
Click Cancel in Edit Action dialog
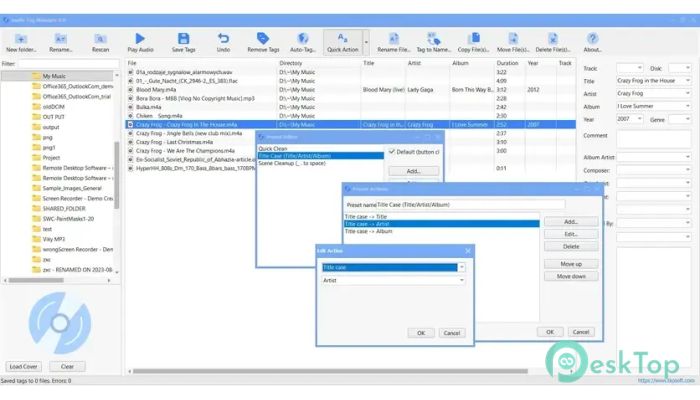click(x=452, y=333)
